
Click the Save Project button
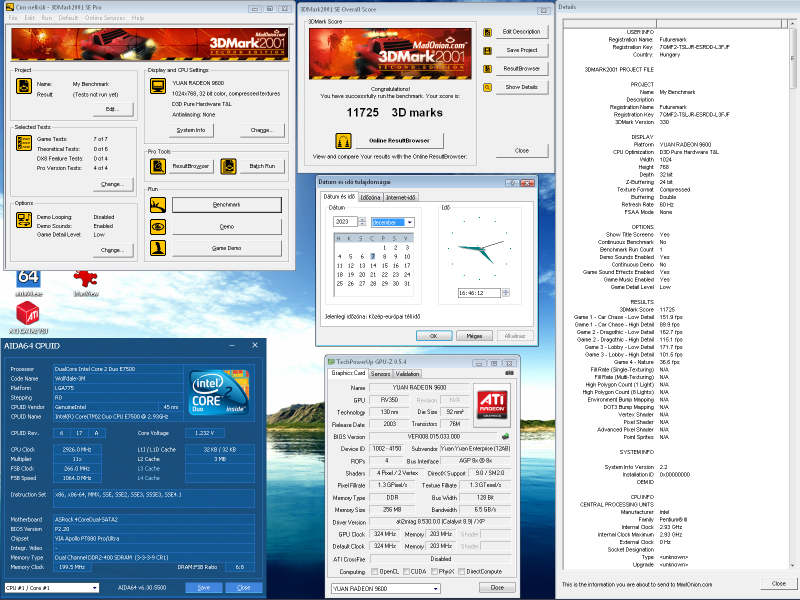(x=521, y=50)
